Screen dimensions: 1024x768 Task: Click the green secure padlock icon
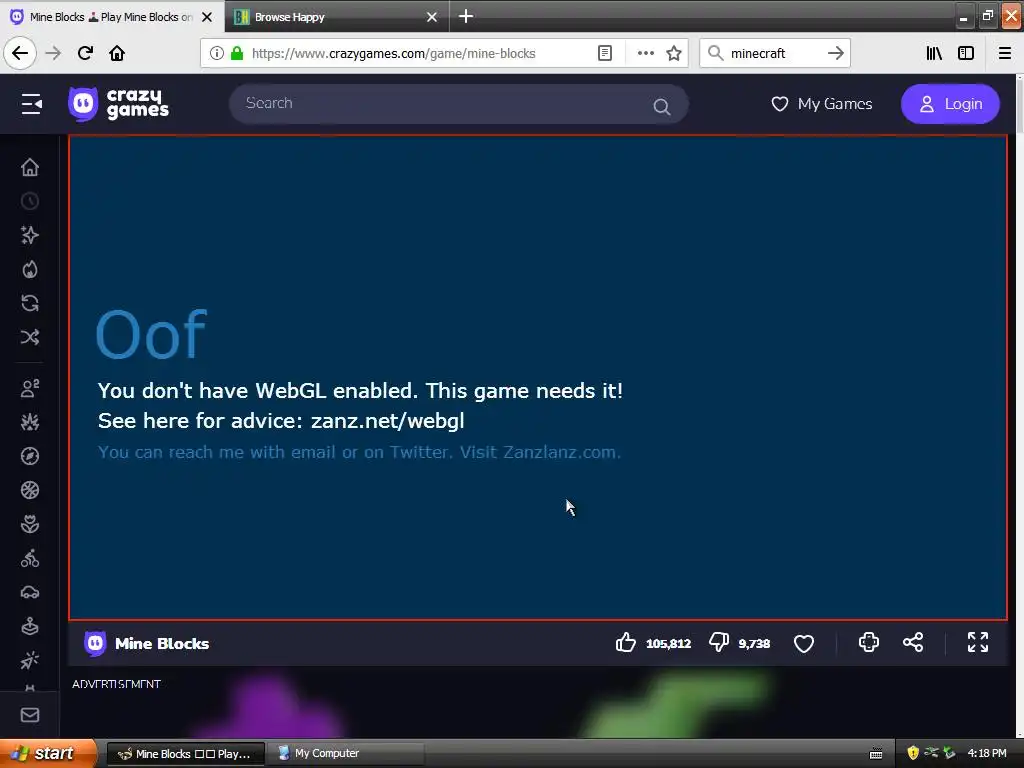click(237, 53)
